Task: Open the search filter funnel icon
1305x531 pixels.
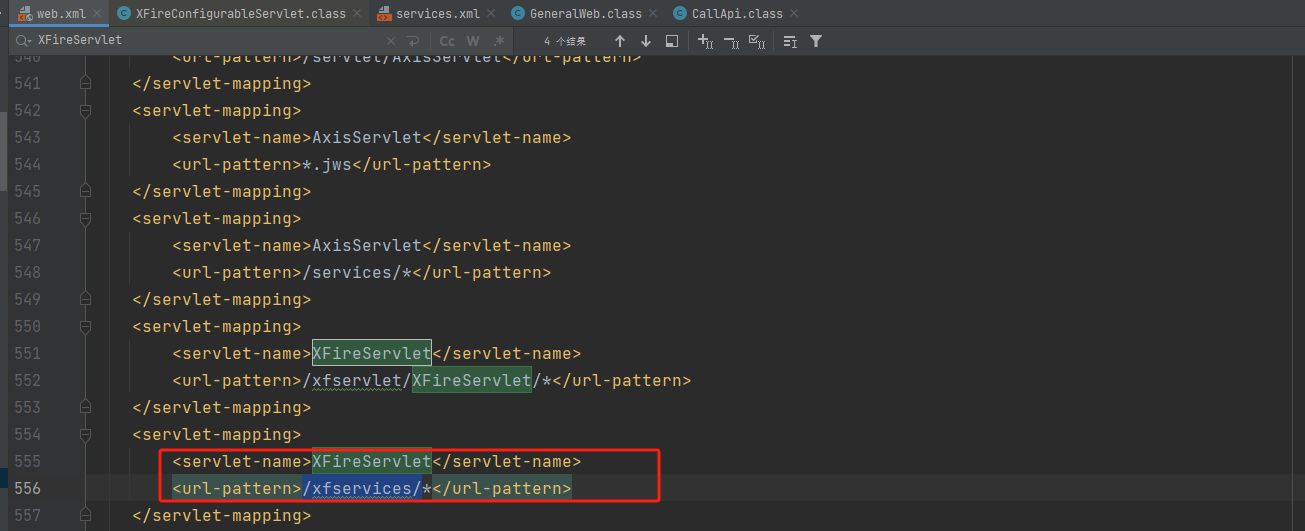Action: tap(816, 41)
